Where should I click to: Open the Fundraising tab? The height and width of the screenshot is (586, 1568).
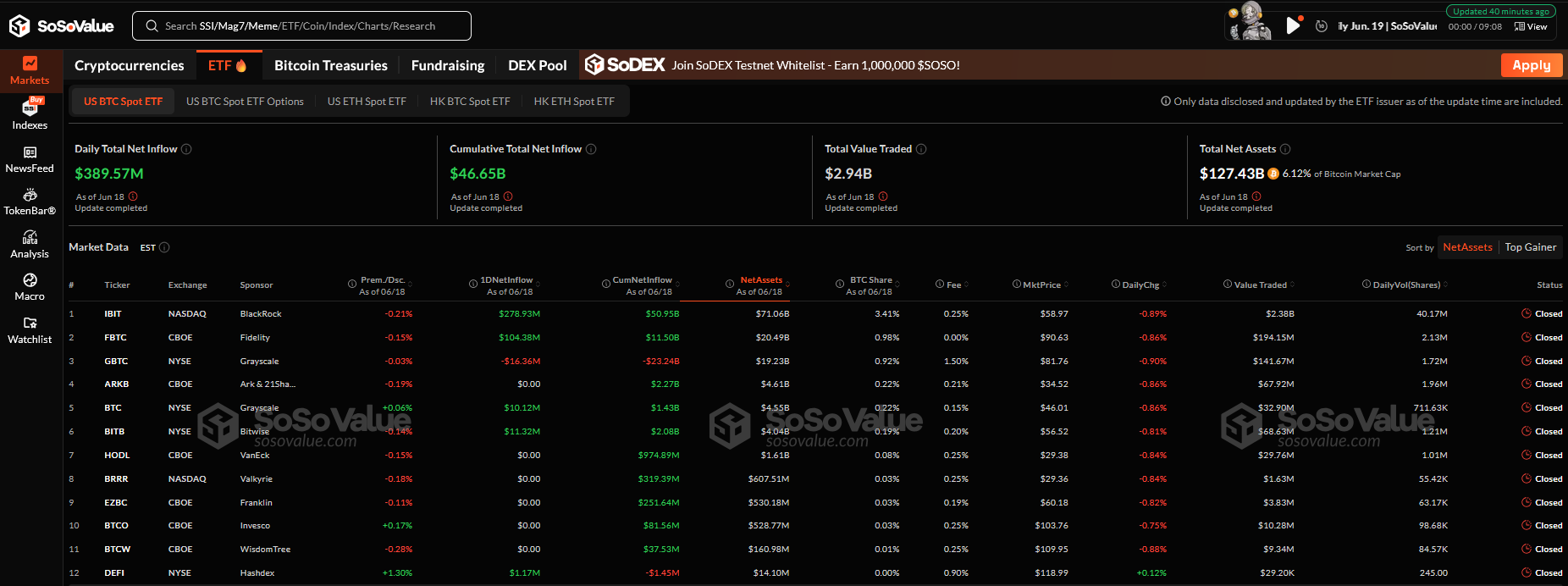[448, 65]
